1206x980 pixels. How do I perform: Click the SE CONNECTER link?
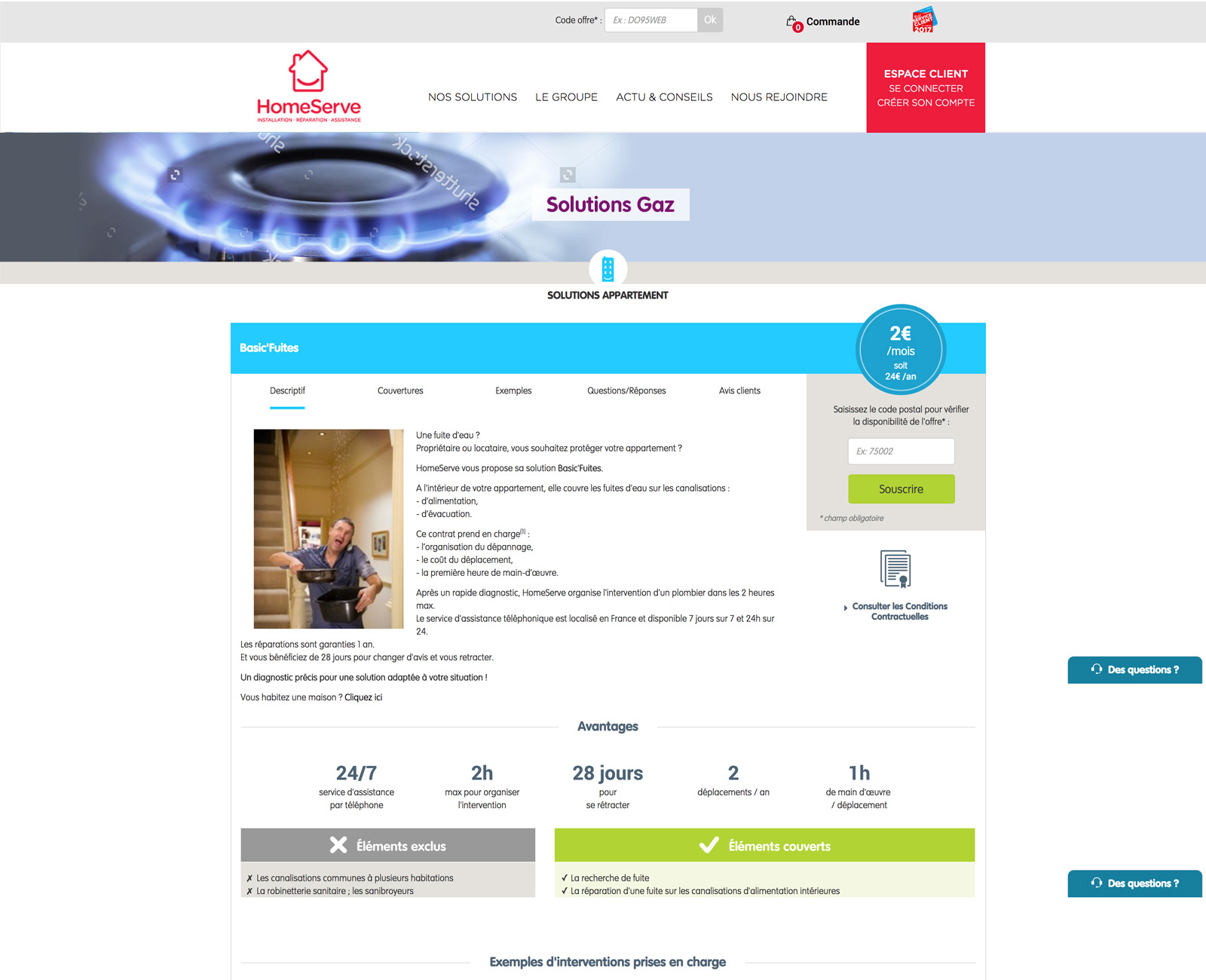click(x=926, y=88)
